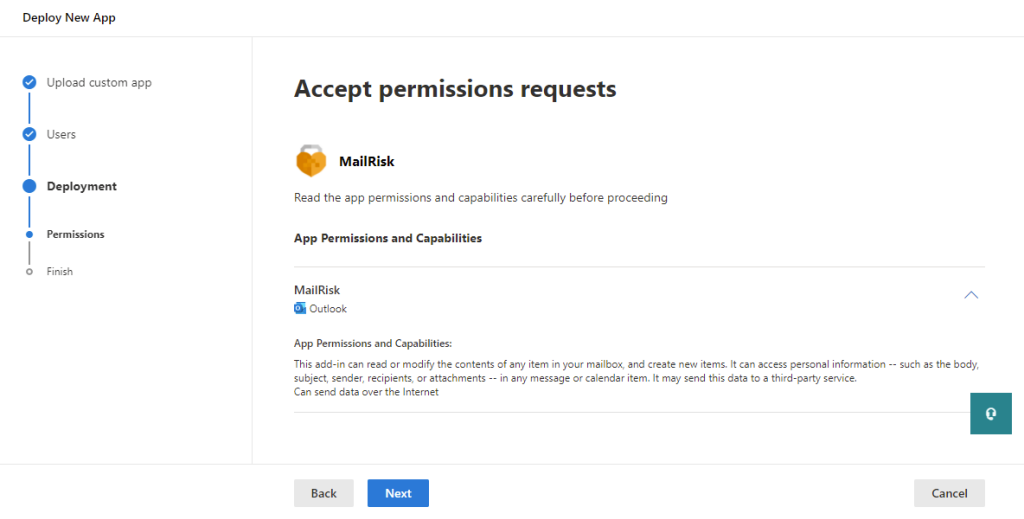Click the Finish step circle marker

[30, 271]
